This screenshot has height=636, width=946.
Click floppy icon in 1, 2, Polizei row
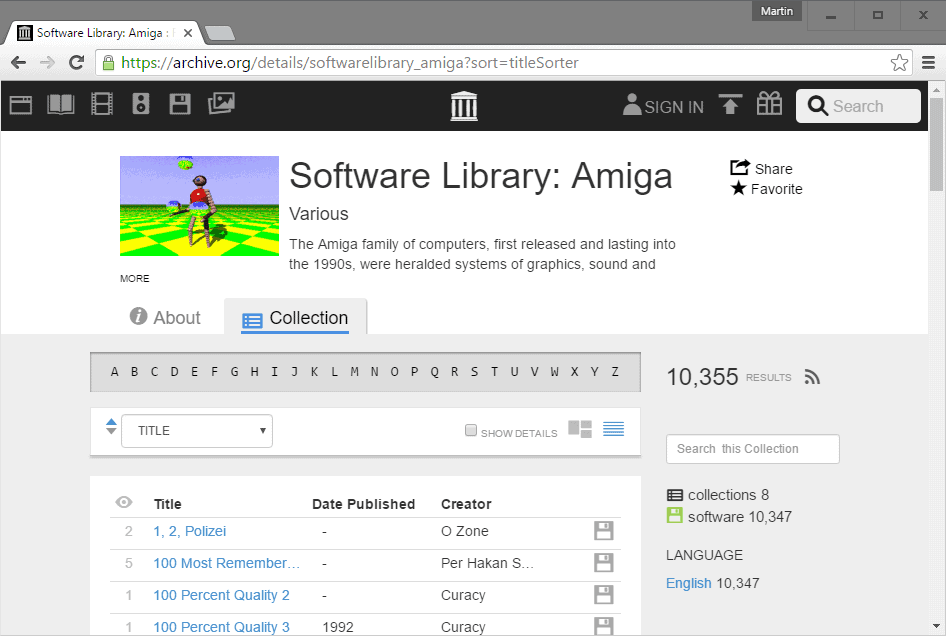pyautogui.click(x=603, y=531)
